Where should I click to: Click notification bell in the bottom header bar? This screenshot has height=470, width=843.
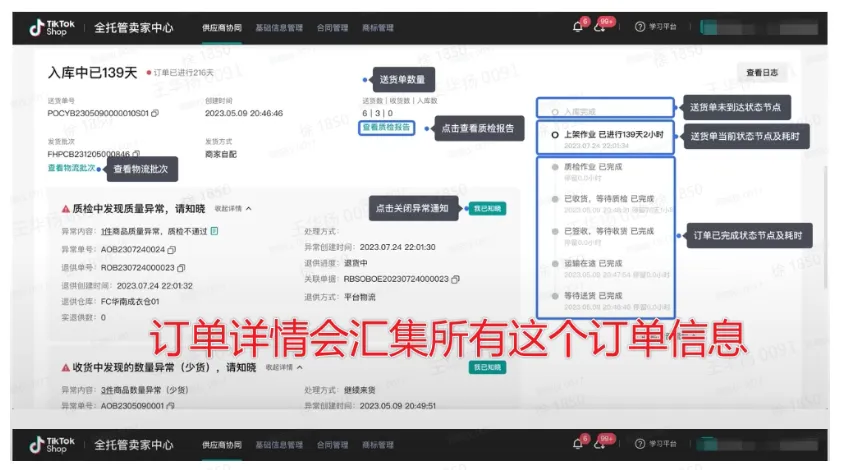[578, 444]
